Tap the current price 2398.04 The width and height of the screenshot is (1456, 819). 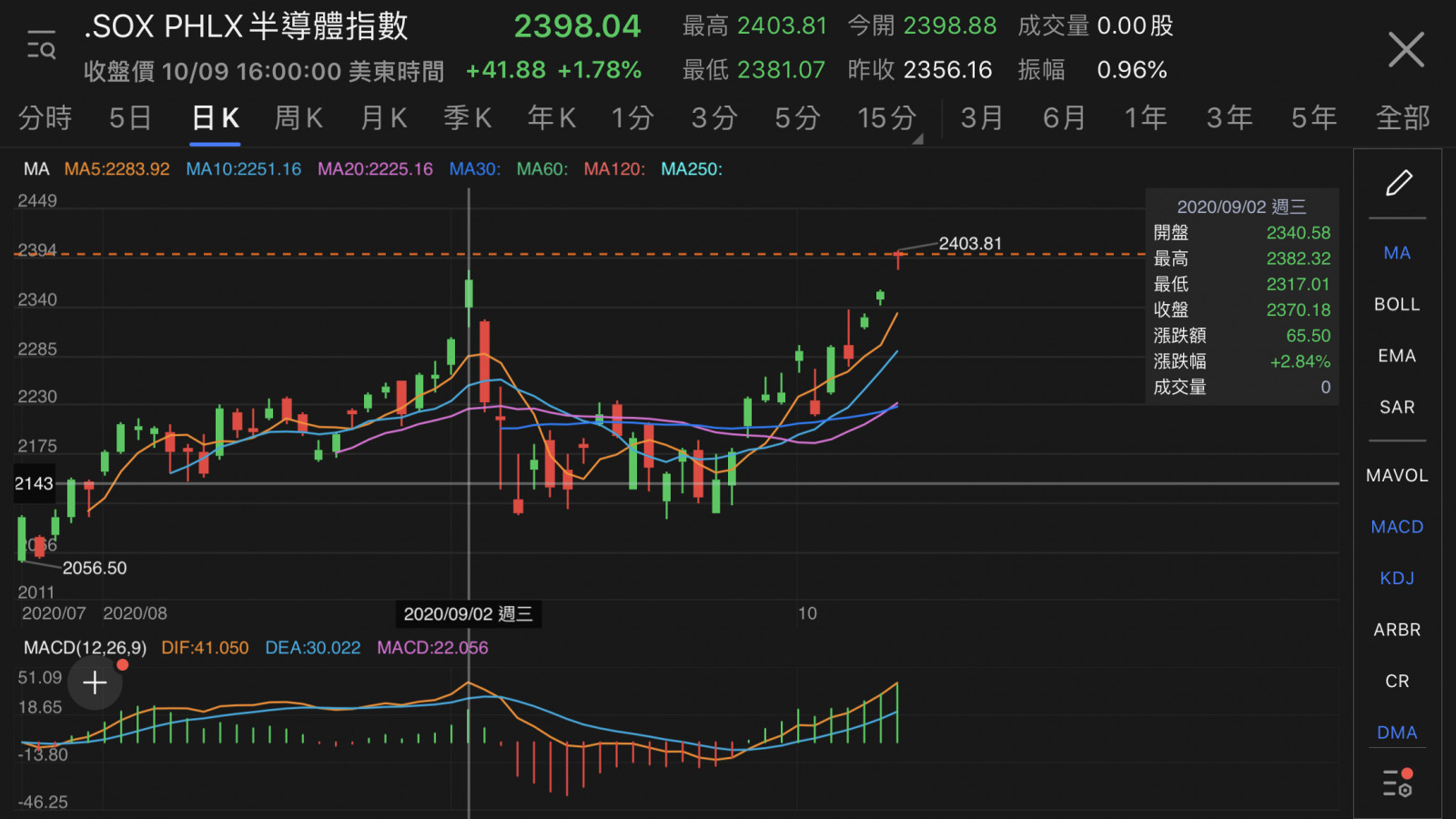click(577, 26)
